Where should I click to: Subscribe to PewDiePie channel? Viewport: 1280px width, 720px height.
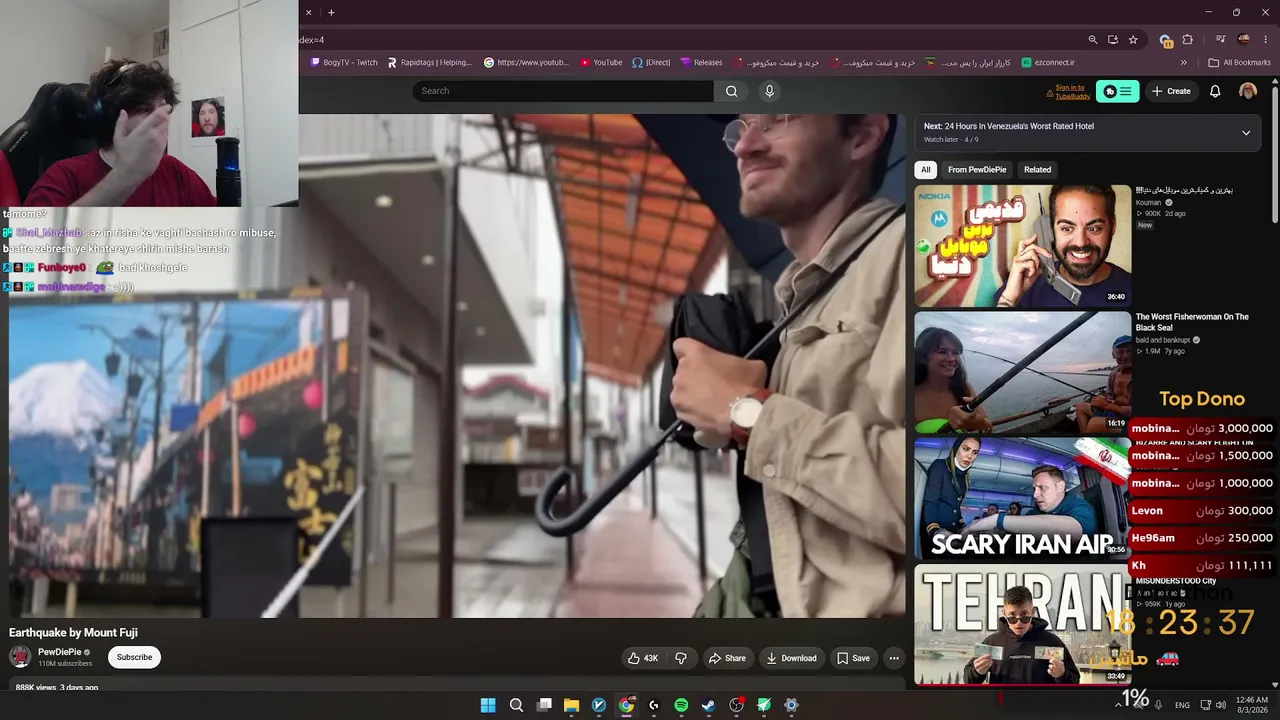pos(134,657)
